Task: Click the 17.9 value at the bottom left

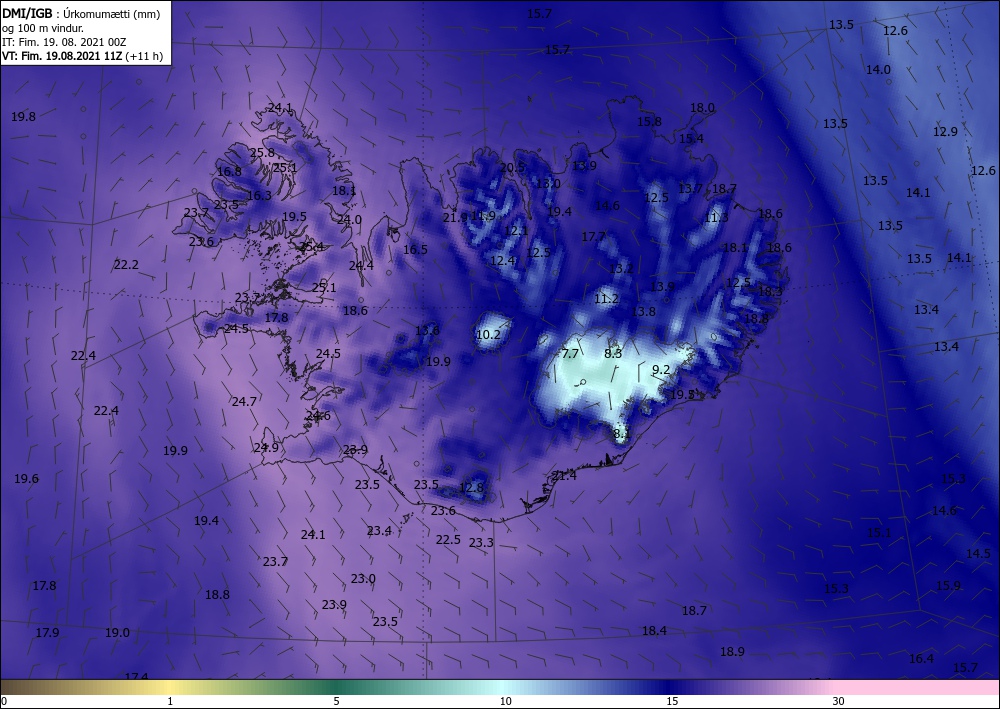Action: pyautogui.click(x=47, y=632)
